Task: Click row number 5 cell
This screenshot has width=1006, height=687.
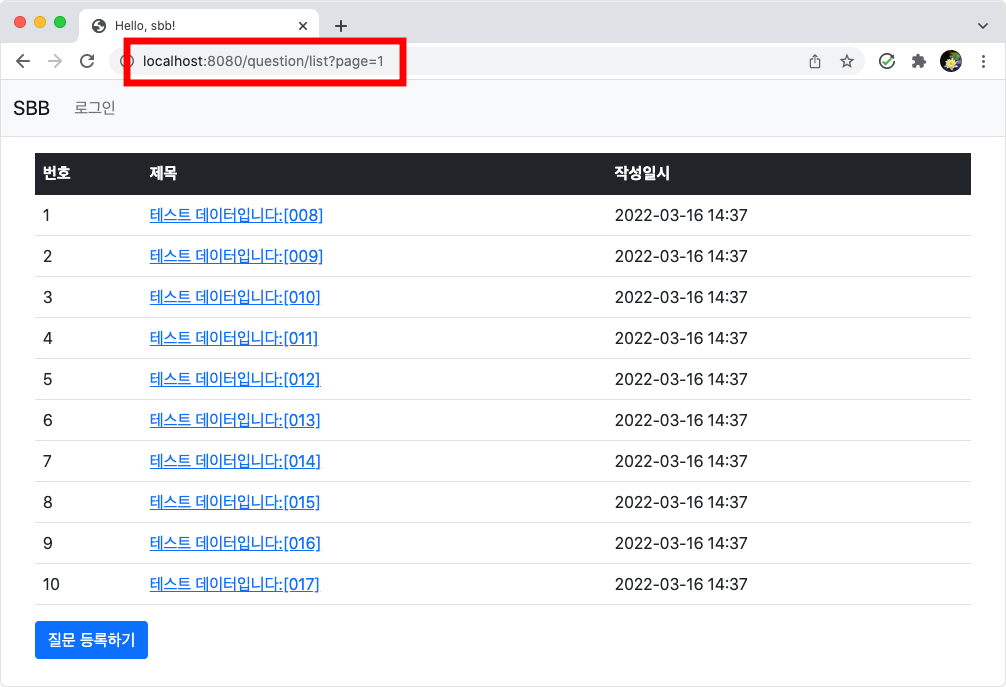Action: click(x=47, y=379)
